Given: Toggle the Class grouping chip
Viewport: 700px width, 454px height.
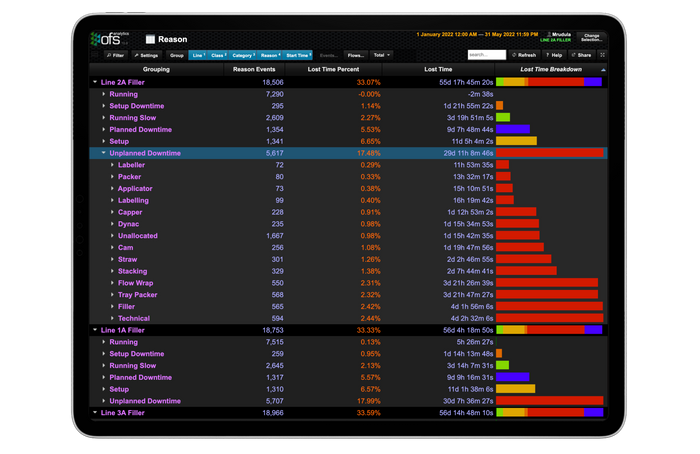Looking at the screenshot, I should (x=220, y=55).
